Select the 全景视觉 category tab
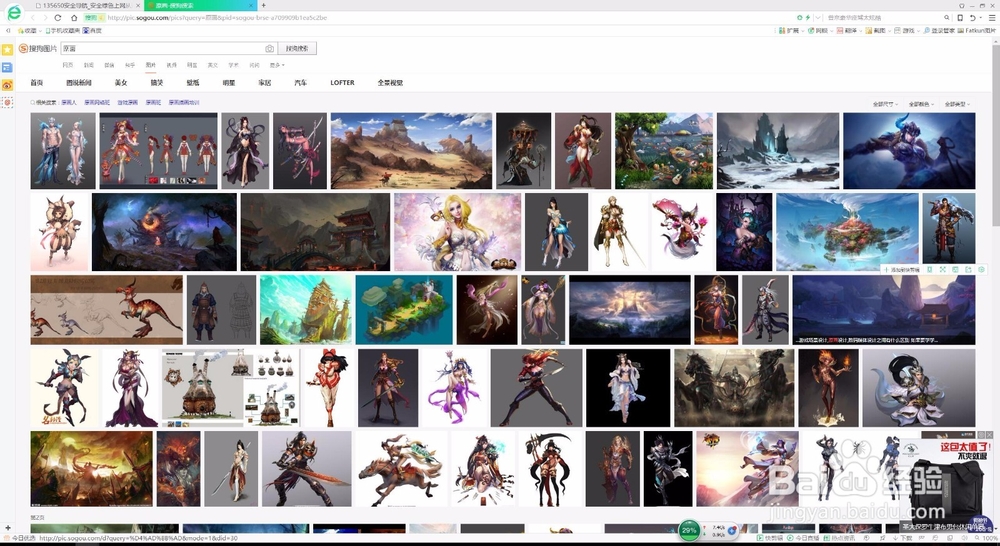Screen dimensions: 1000x546 click(x=390, y=83)
